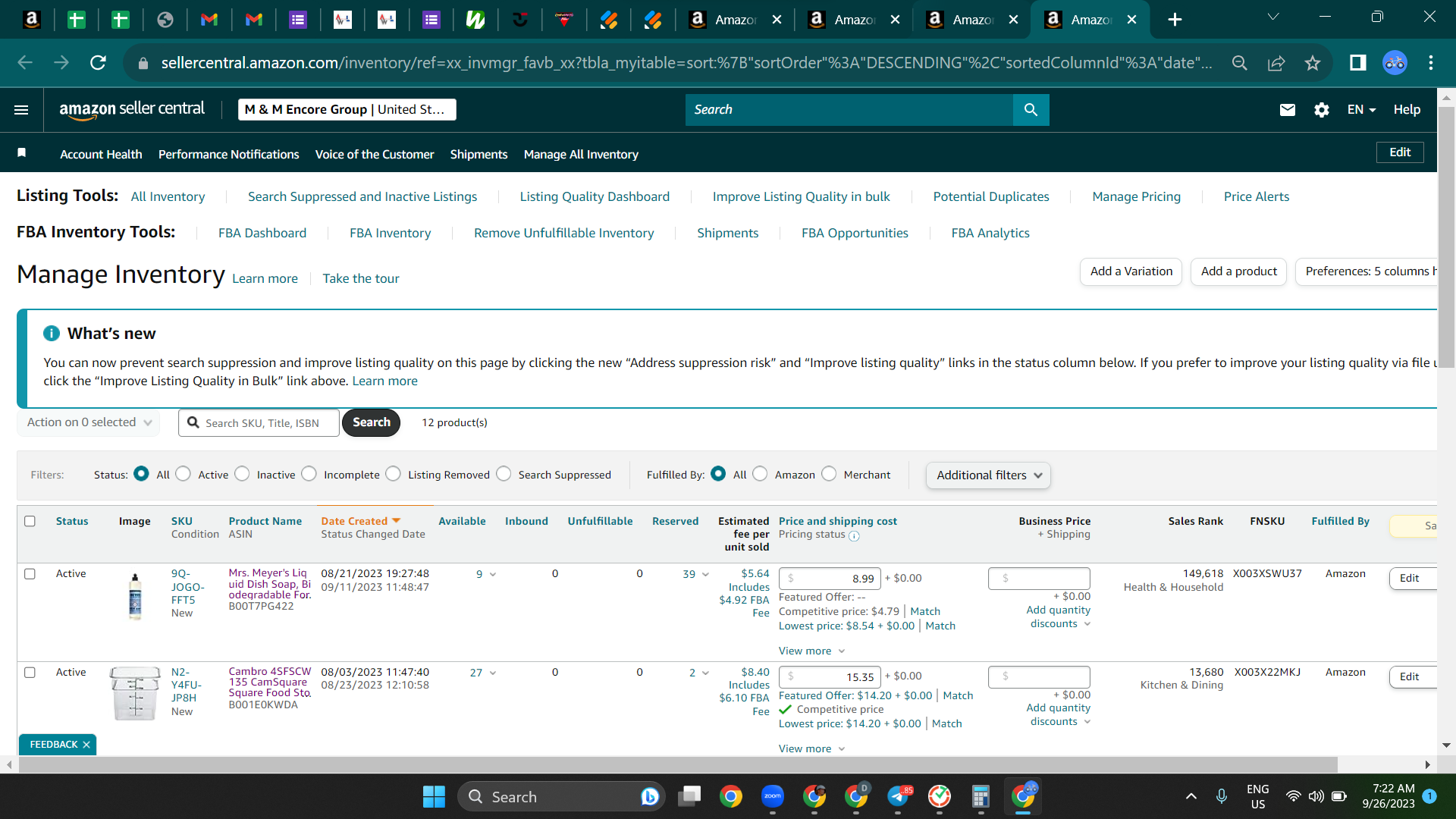Open Performance Notifications menu item
Image resolution: width=1456 pixels, height=819 pixels.
[x=228, y=154]
